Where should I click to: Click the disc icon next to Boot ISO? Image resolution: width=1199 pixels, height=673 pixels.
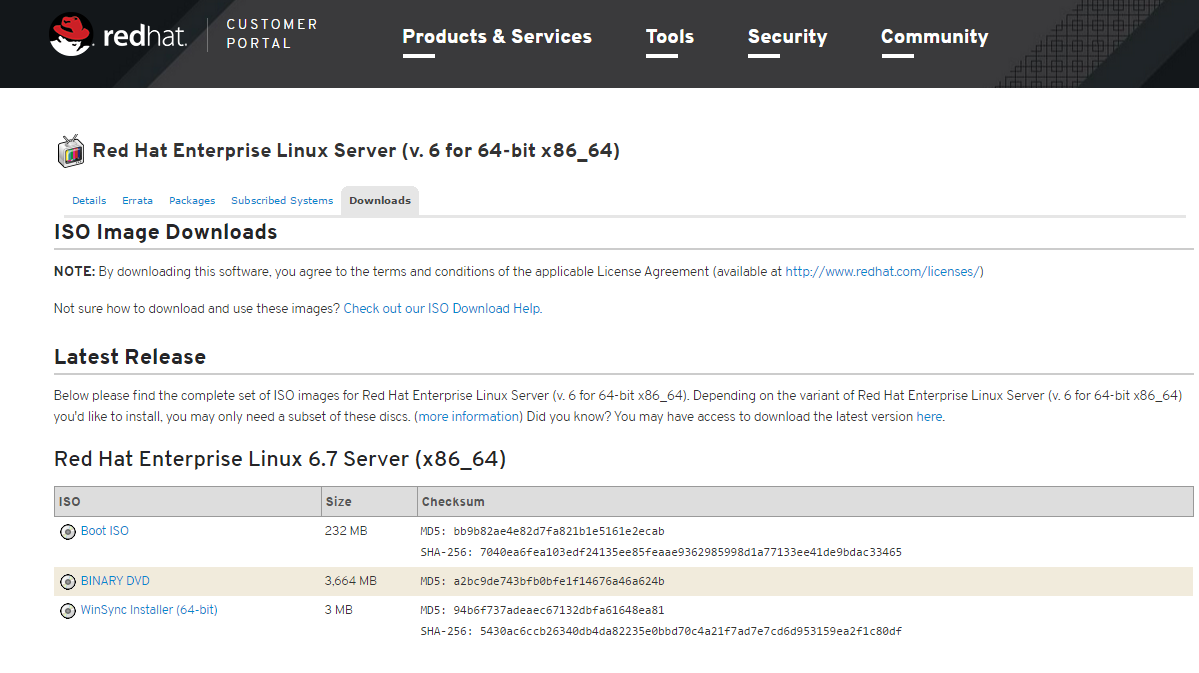click(68, 532)
